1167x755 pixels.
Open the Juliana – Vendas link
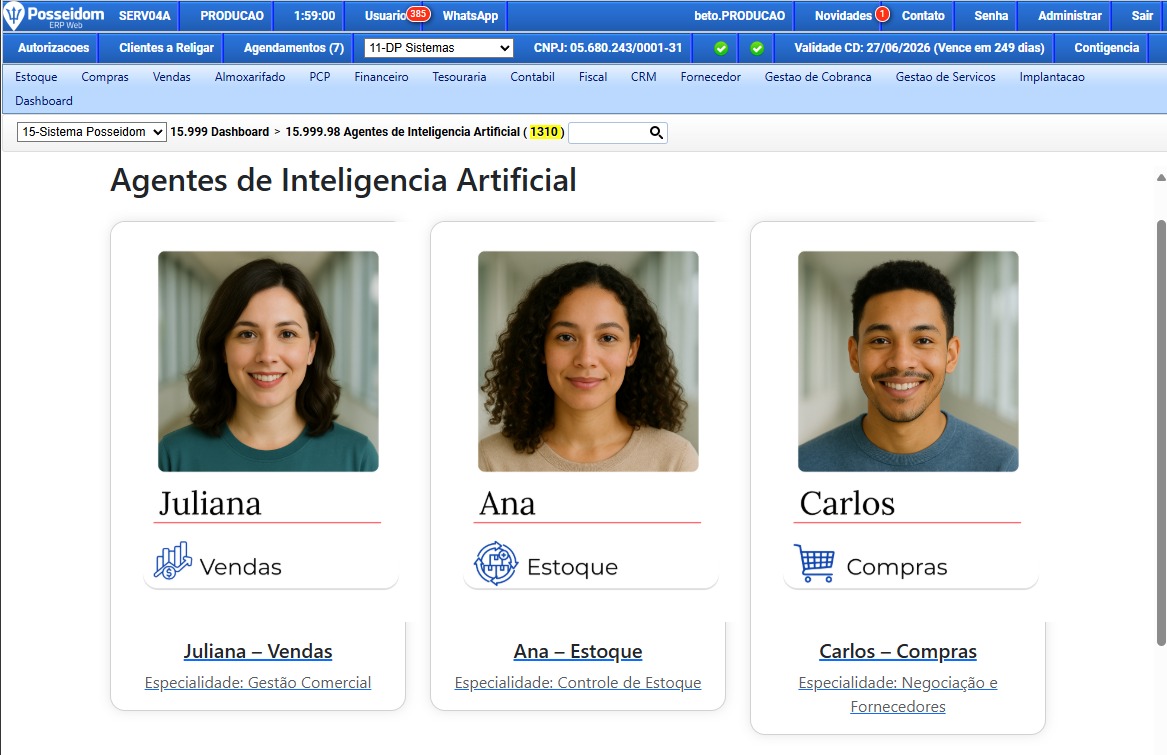258,652
